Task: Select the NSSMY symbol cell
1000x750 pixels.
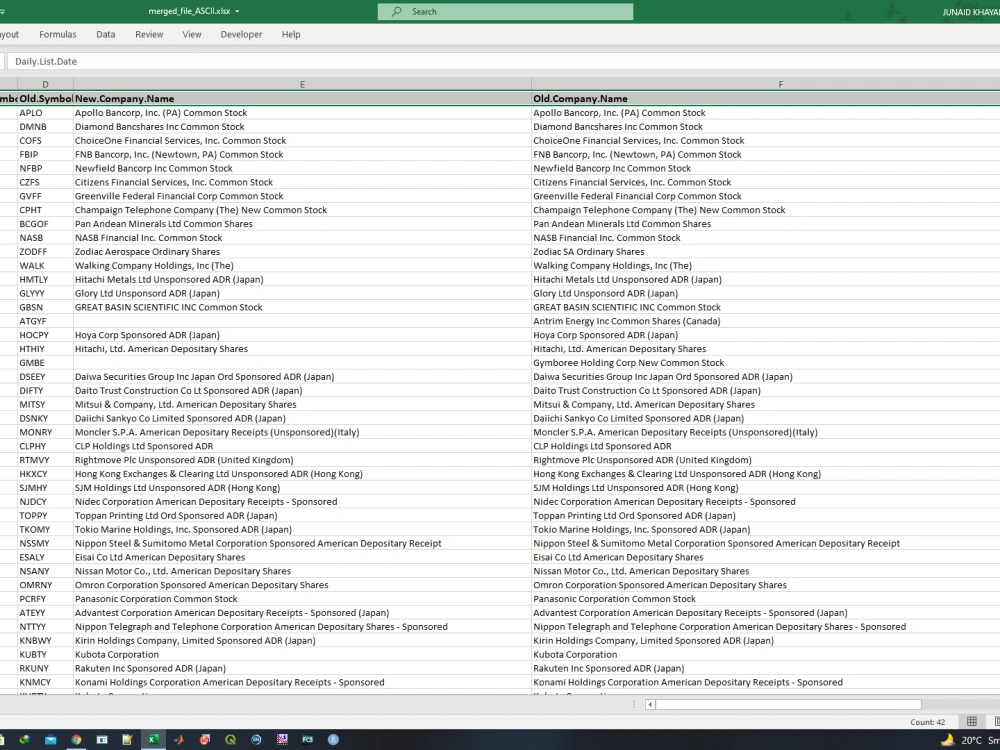Action: tap(45, 543)
